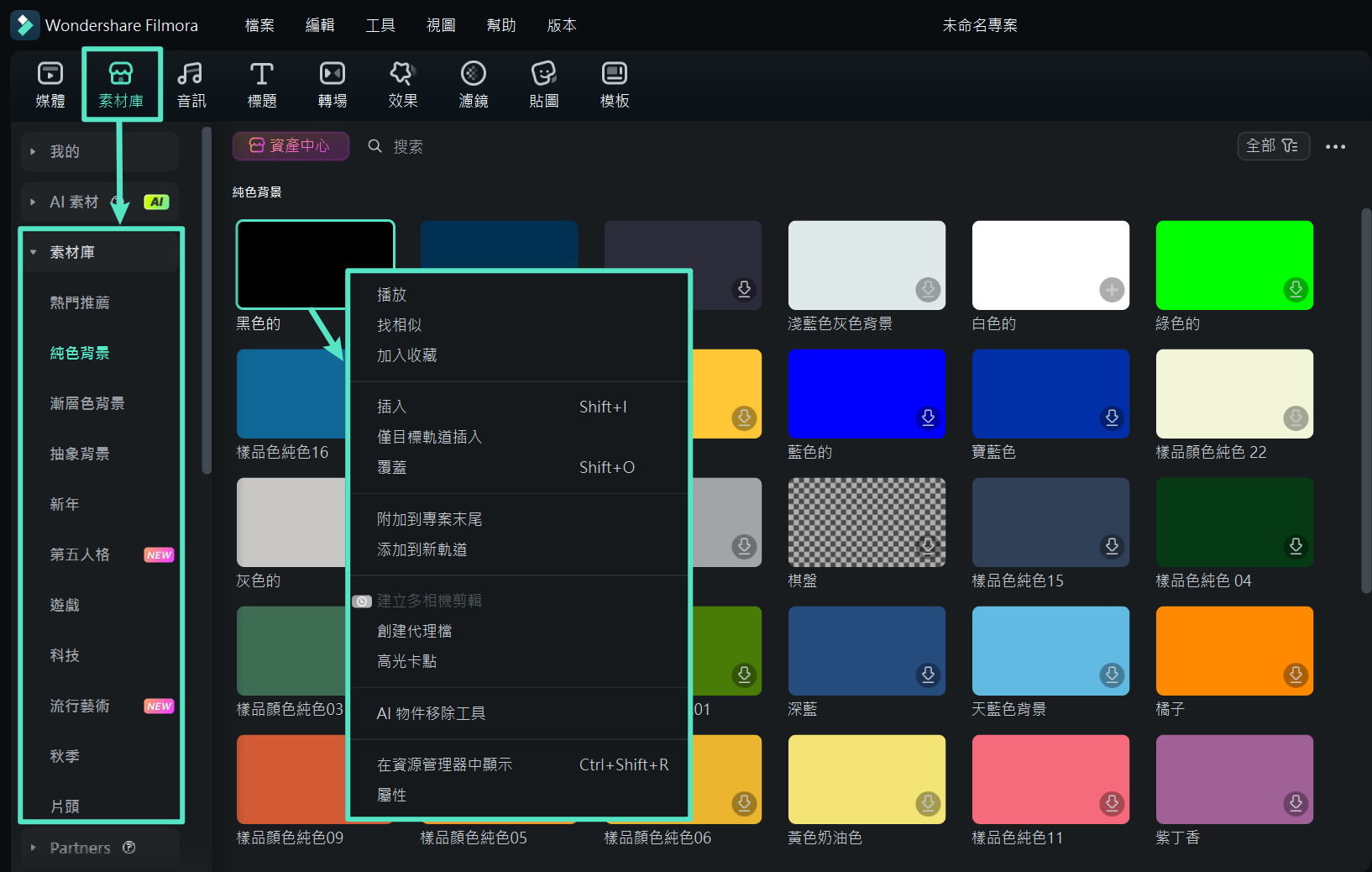The width and height of the screenshot is (1372, 872).
Task: Open 屬性 properties from context menu
Action: (x=520, y=795)
